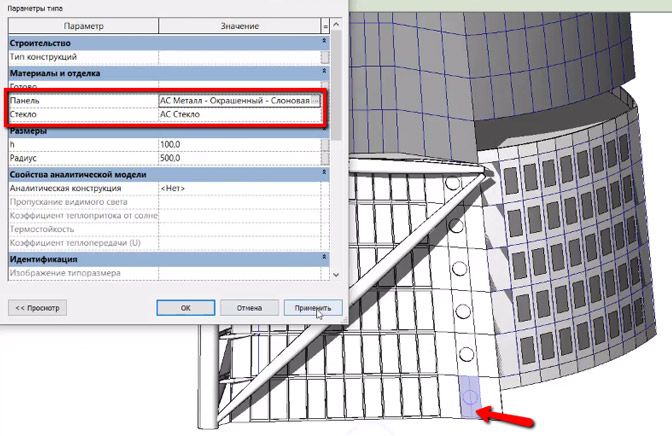The height and width of the screenshot is (436, 672).
Task: Click associate parameter button in Радиус row
Action: coord(326,158)
